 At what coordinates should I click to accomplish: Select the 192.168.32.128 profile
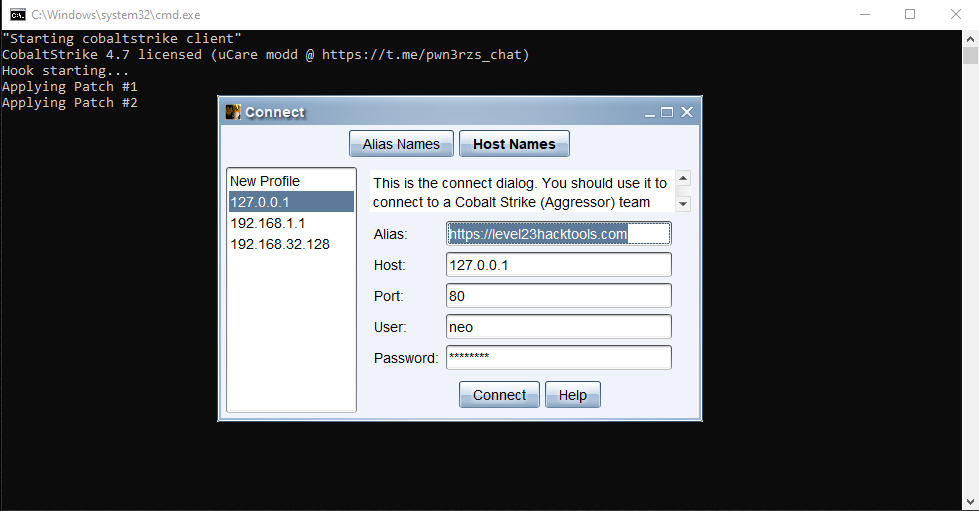(292, 244)
